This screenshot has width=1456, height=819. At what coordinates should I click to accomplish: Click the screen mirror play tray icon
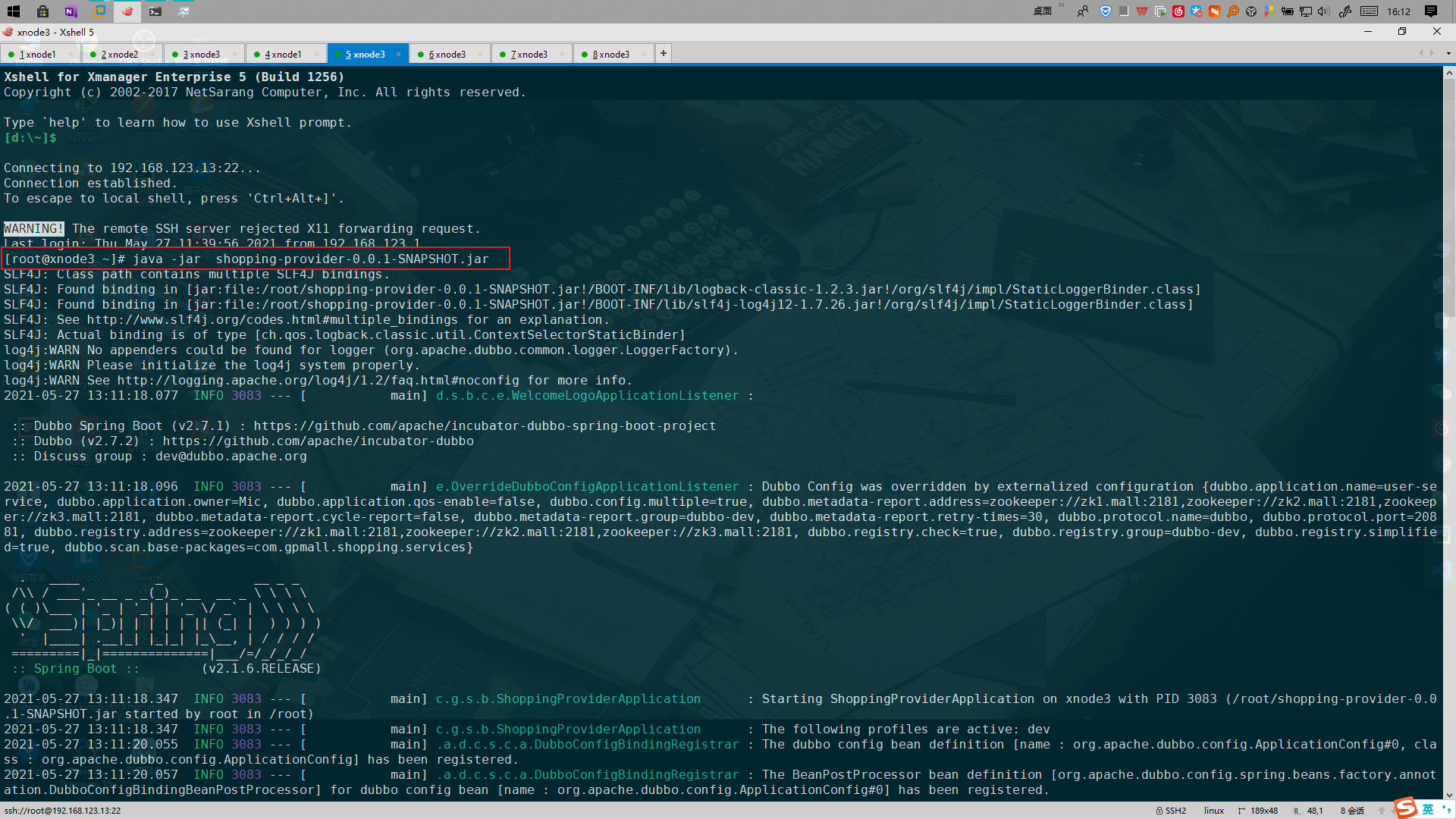coord(1160,11)
